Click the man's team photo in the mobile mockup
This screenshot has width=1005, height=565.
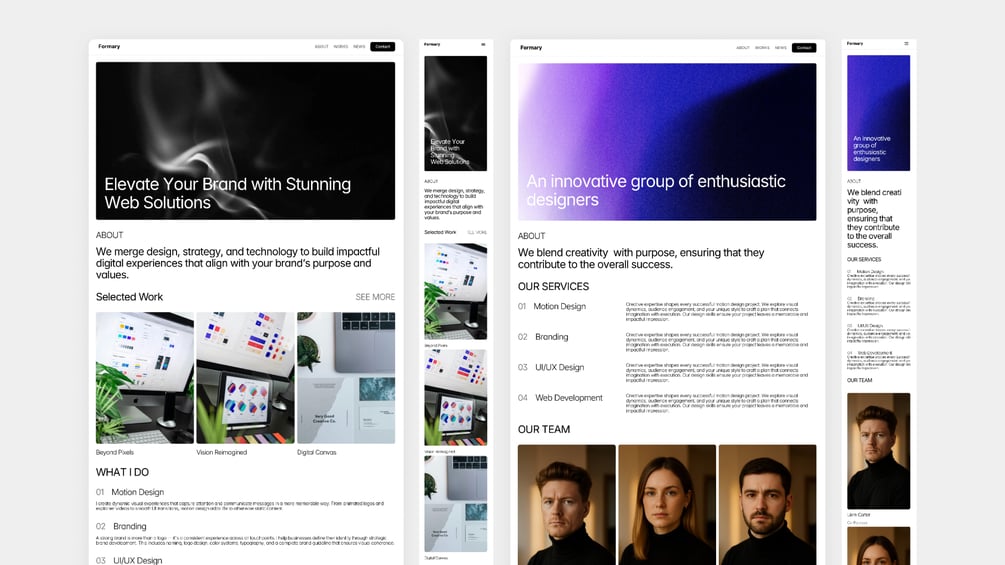pos(879,451)
